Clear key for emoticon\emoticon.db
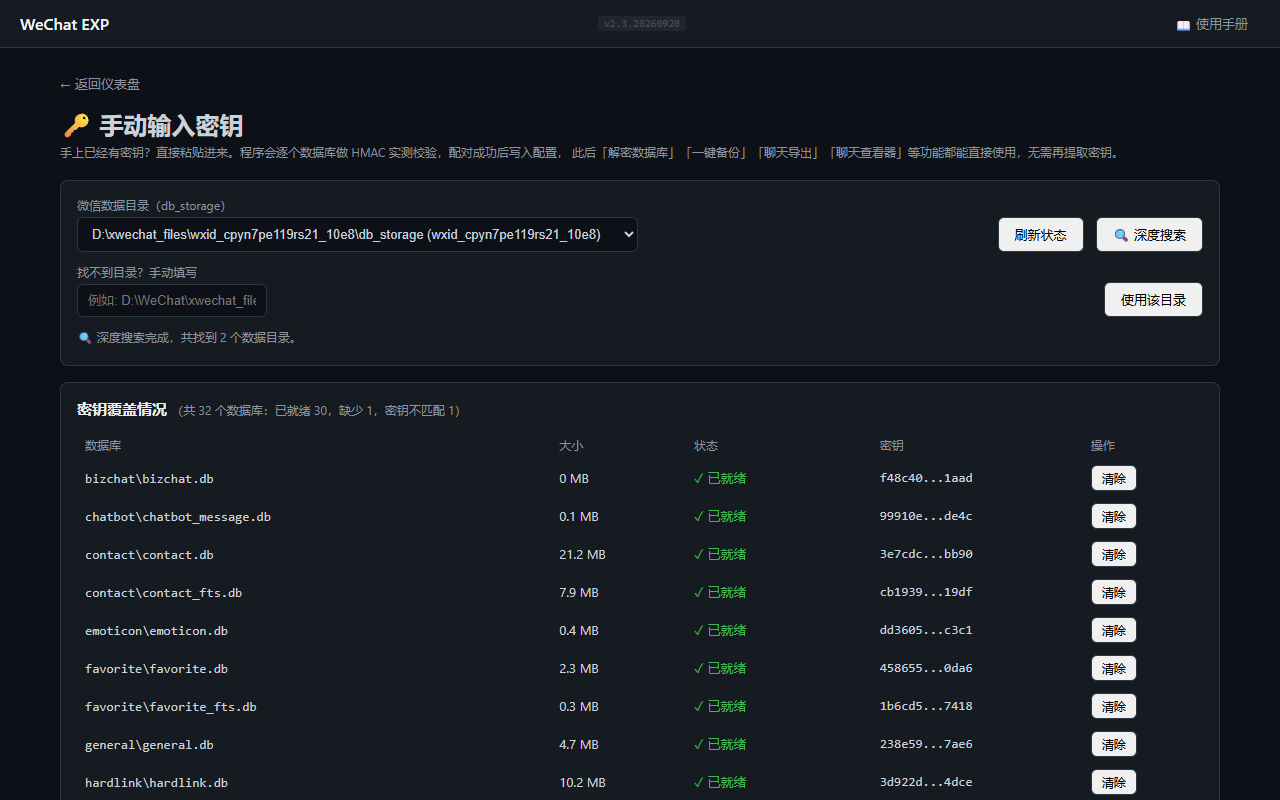This screenshot has width=1280, height=800. 1113,631
